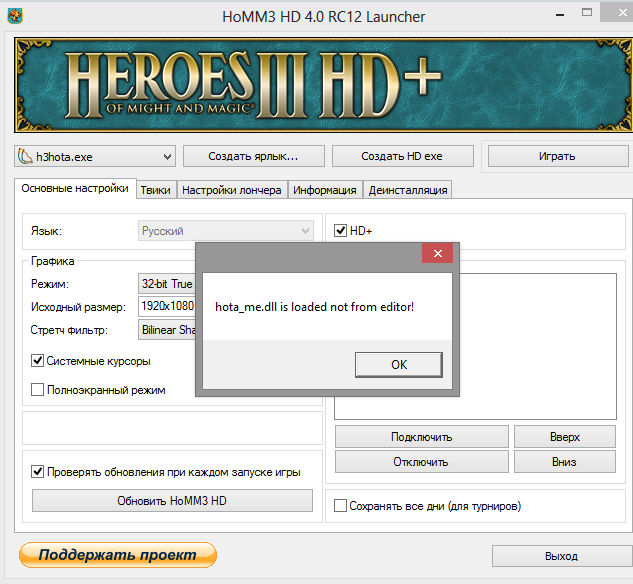633x584 pixels.
Task: Click the Обновить HoMM3 HD button
Action: (172, 500)
